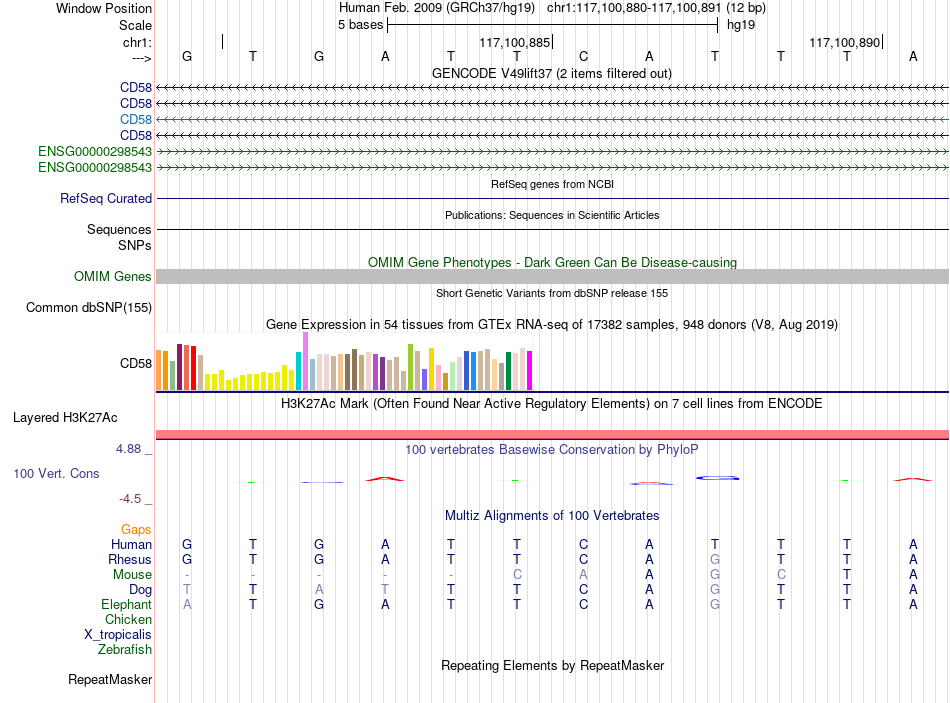Screen dimensions: 950x703
Task: Click the CD58 GTEx expression label
Action: [x=136, y=364]
